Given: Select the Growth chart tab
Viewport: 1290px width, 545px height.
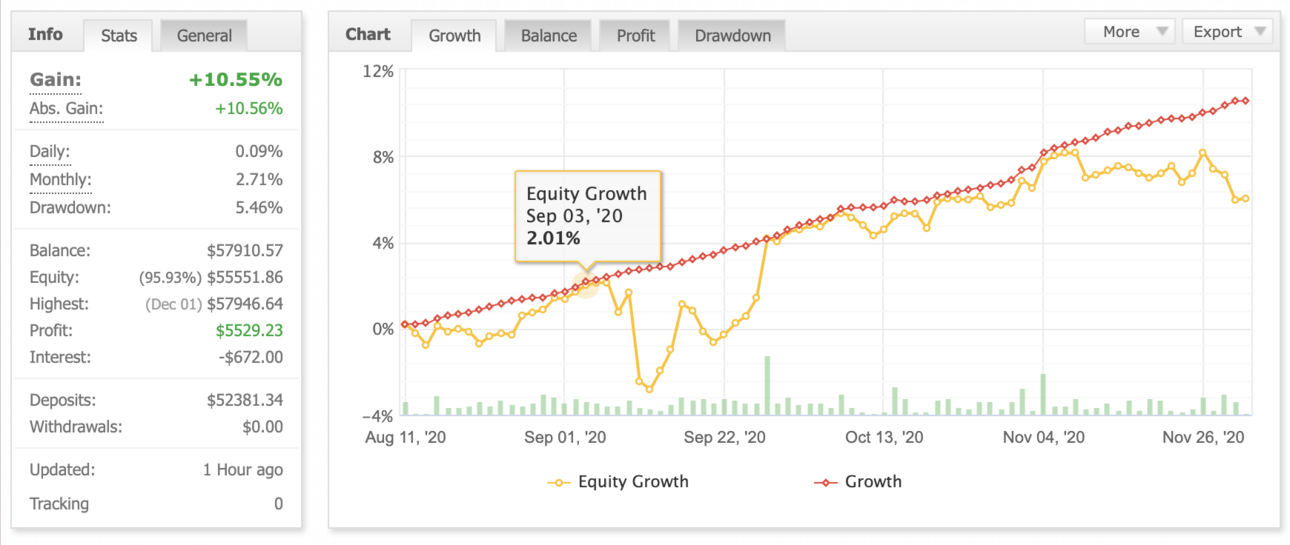Looking at the screenshot, I should 454,36.
